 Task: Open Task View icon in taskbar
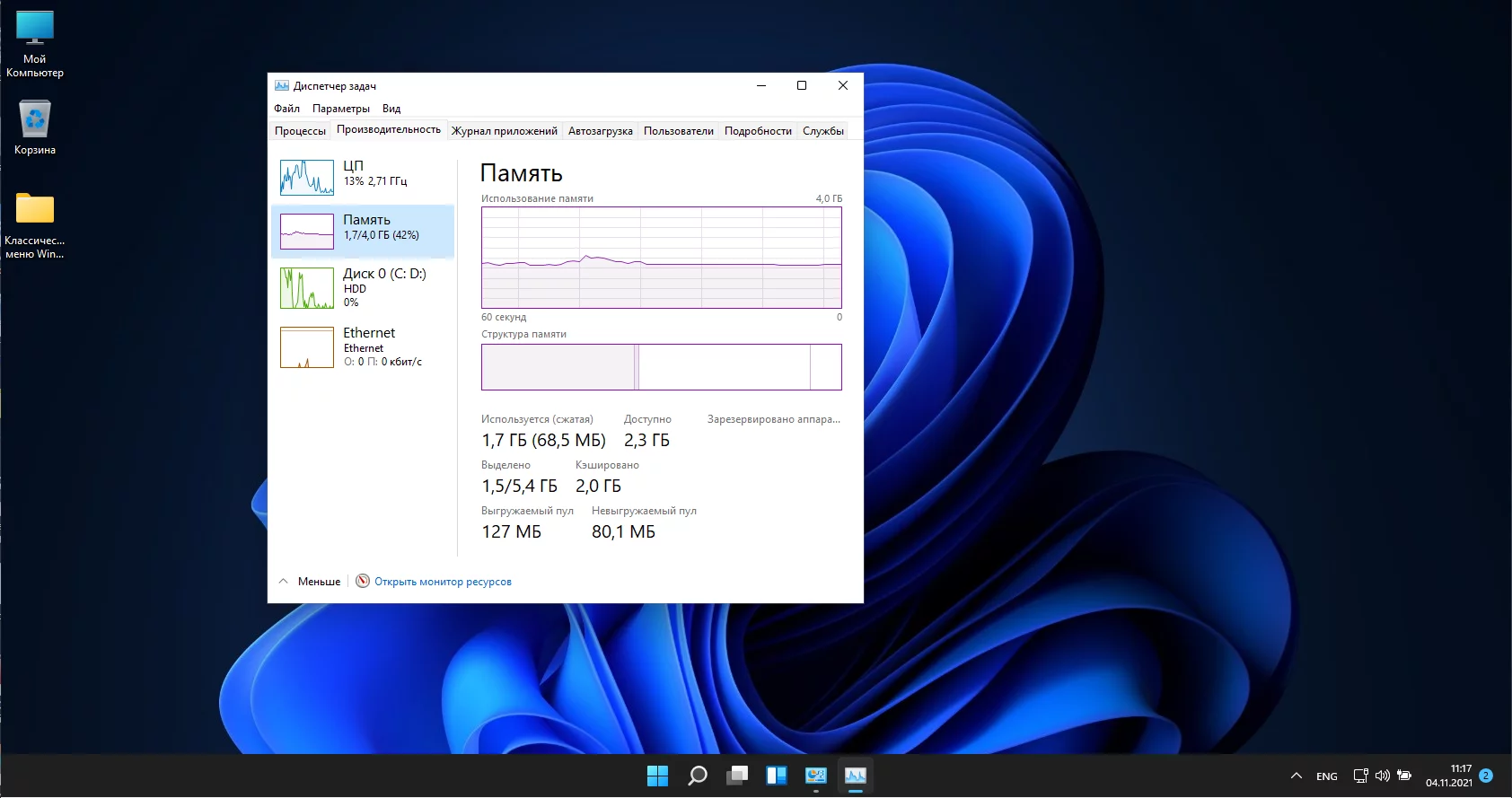737,776
